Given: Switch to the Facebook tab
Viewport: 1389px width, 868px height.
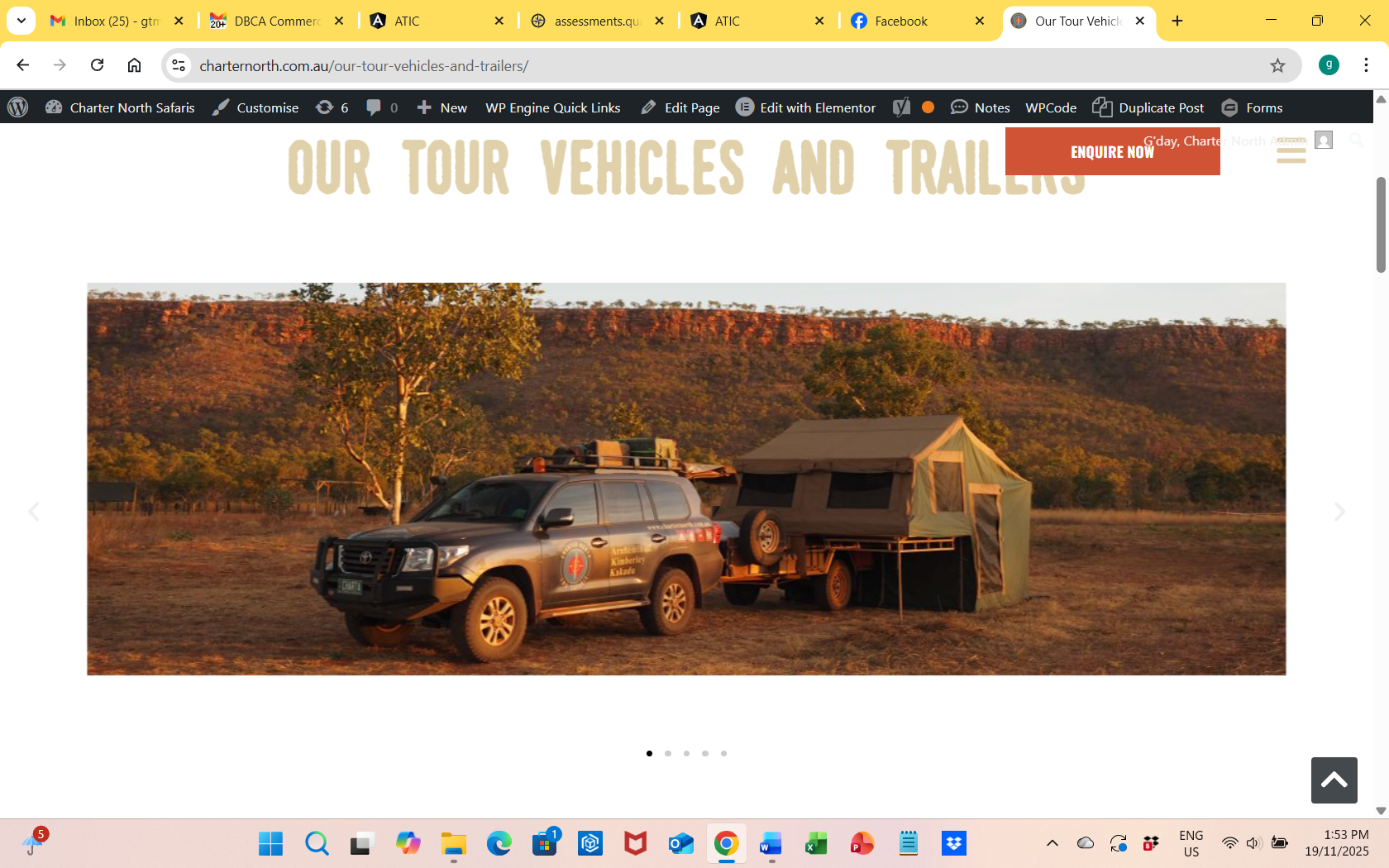Looking at the screenshot, I should pyautogui.click(x=901, y=21).
